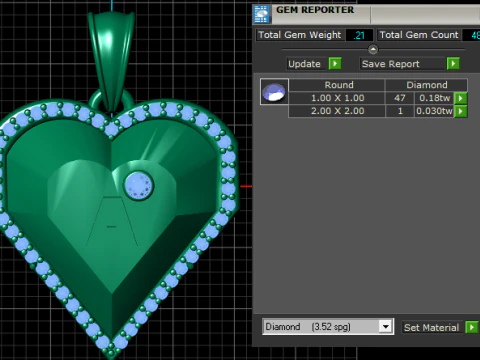Viewport: 480px width, 360px height.
Task: Click the Total Gem Weight label
Action: [x=300, y=35]
